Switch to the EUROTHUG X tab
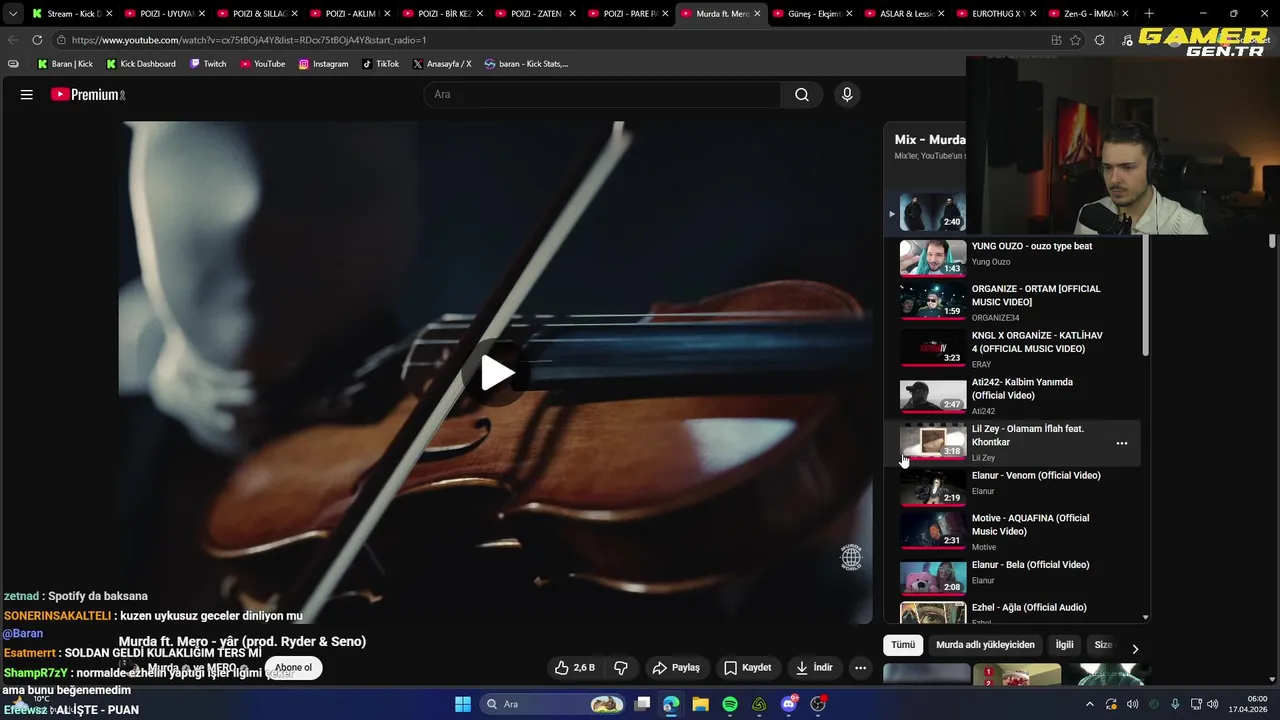 (x=999, y=14)
